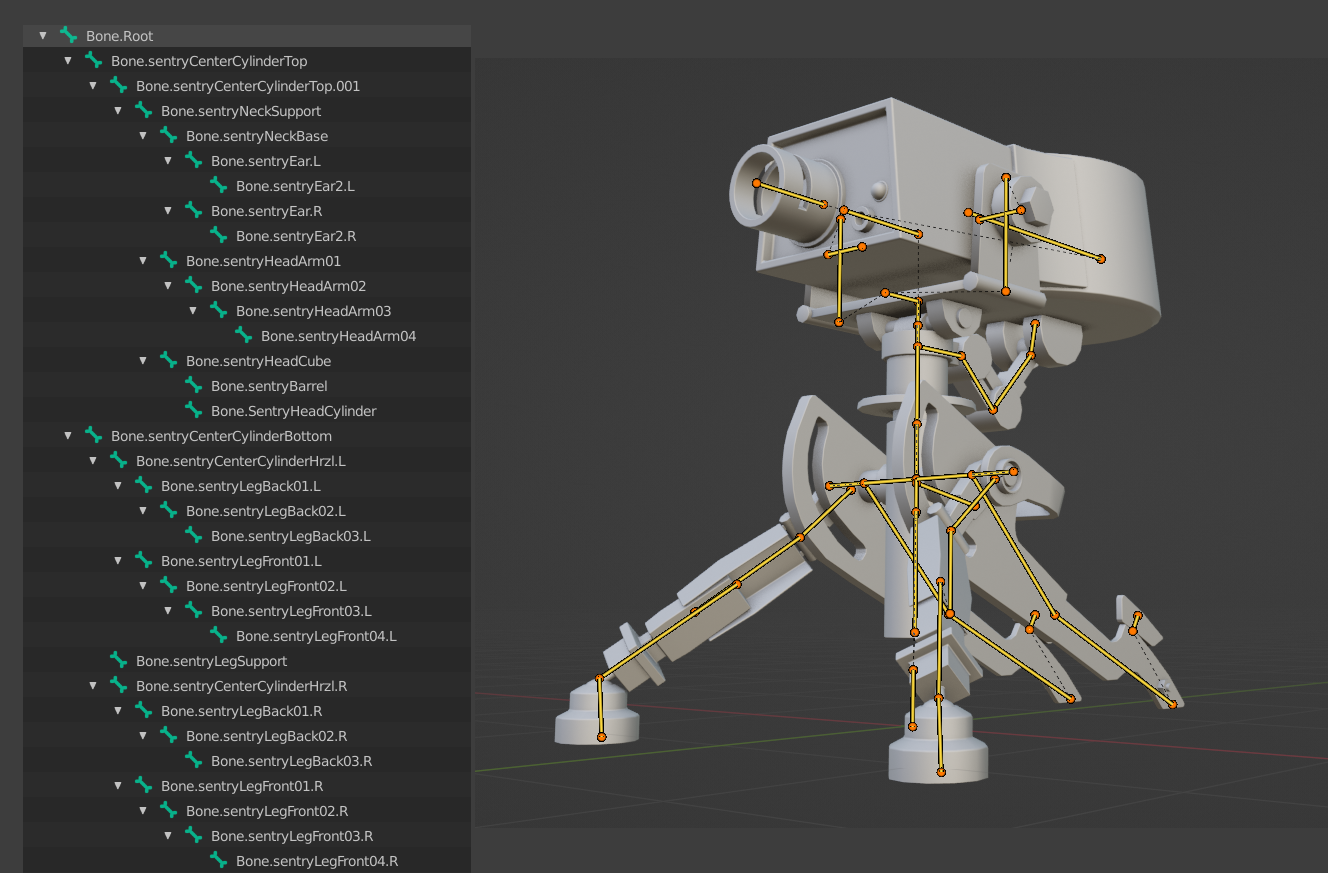Click the bone icon of Bone.sentryHeadArm02
Image resolution: width=1328 pixels, height=873 pixels.
point(193,285)
